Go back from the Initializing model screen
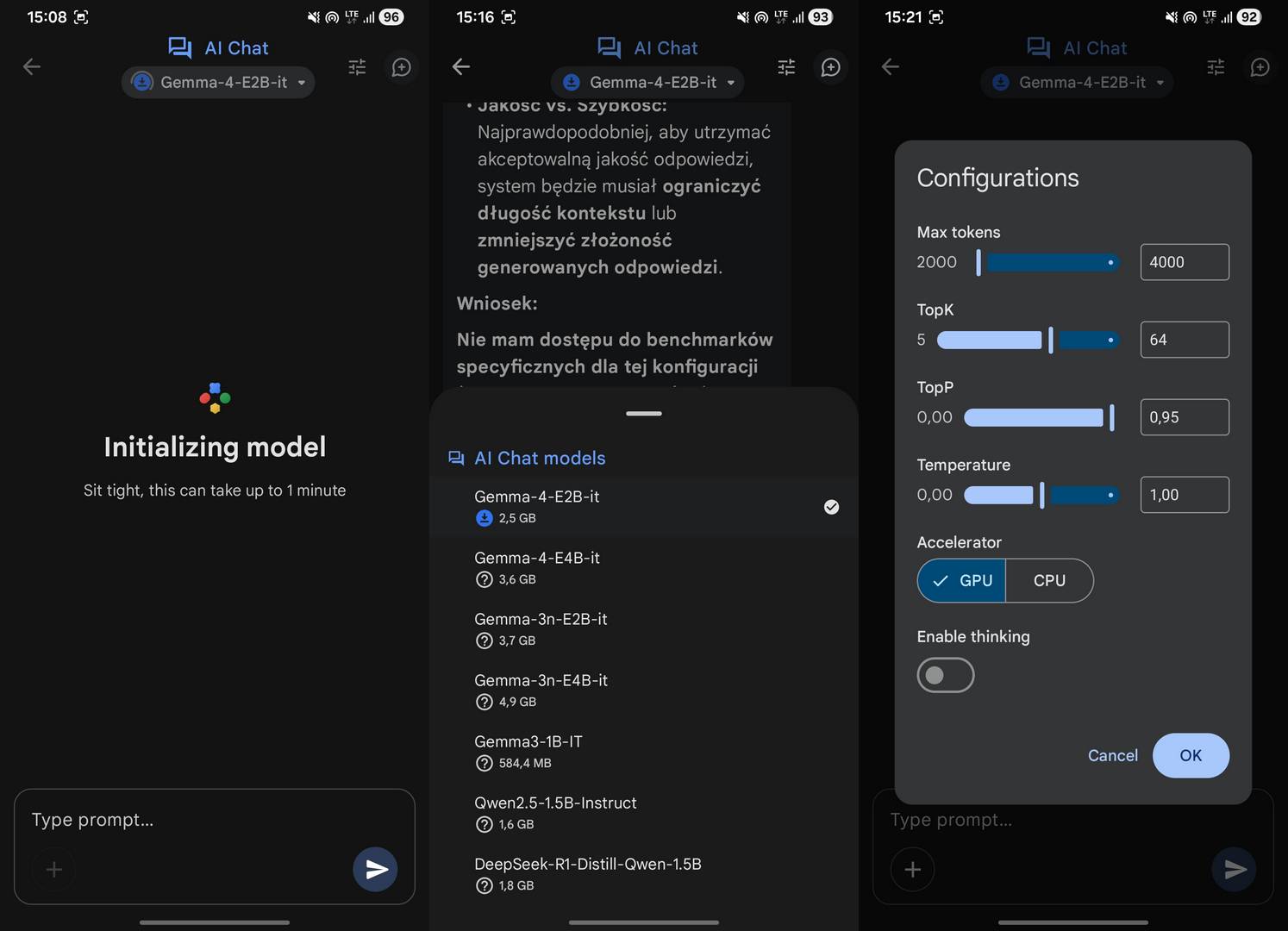This screenshot has height=931, width=1288. pos(32,66)
